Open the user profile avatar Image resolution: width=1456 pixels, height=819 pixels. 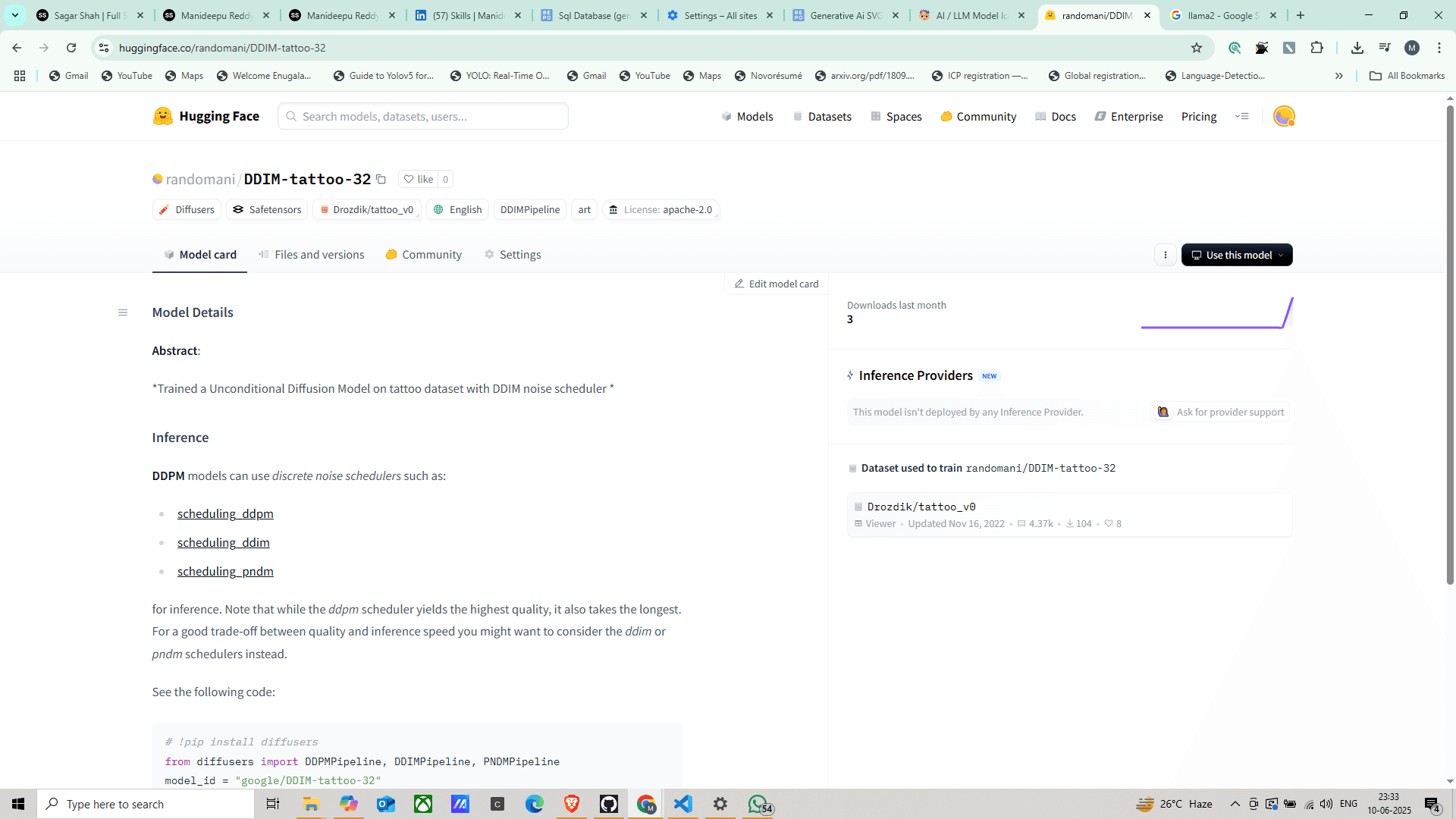[1283, 116]
